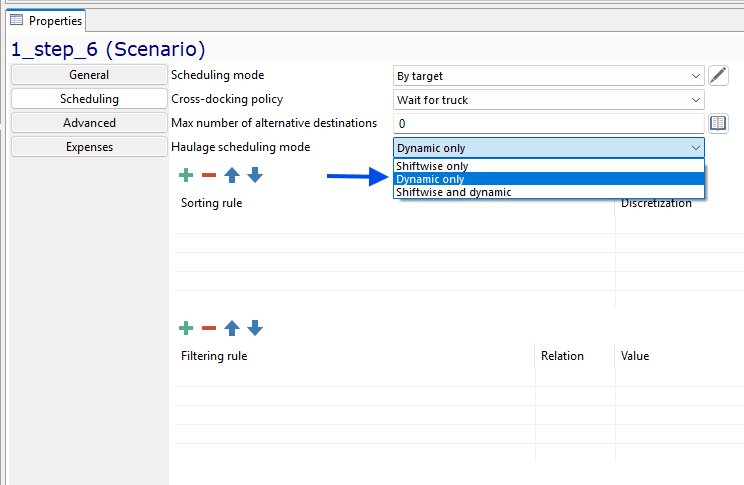744x485 pixels.
Task: Open the Advanced section
Action: coord(89,123)
